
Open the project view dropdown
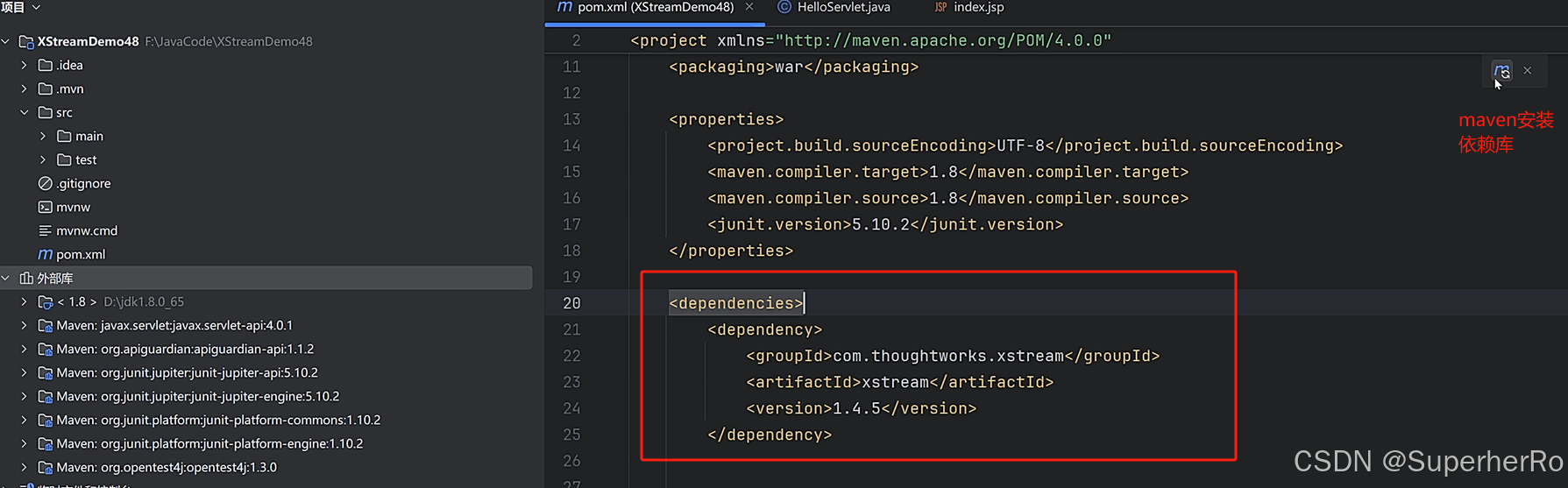point(36,7)
